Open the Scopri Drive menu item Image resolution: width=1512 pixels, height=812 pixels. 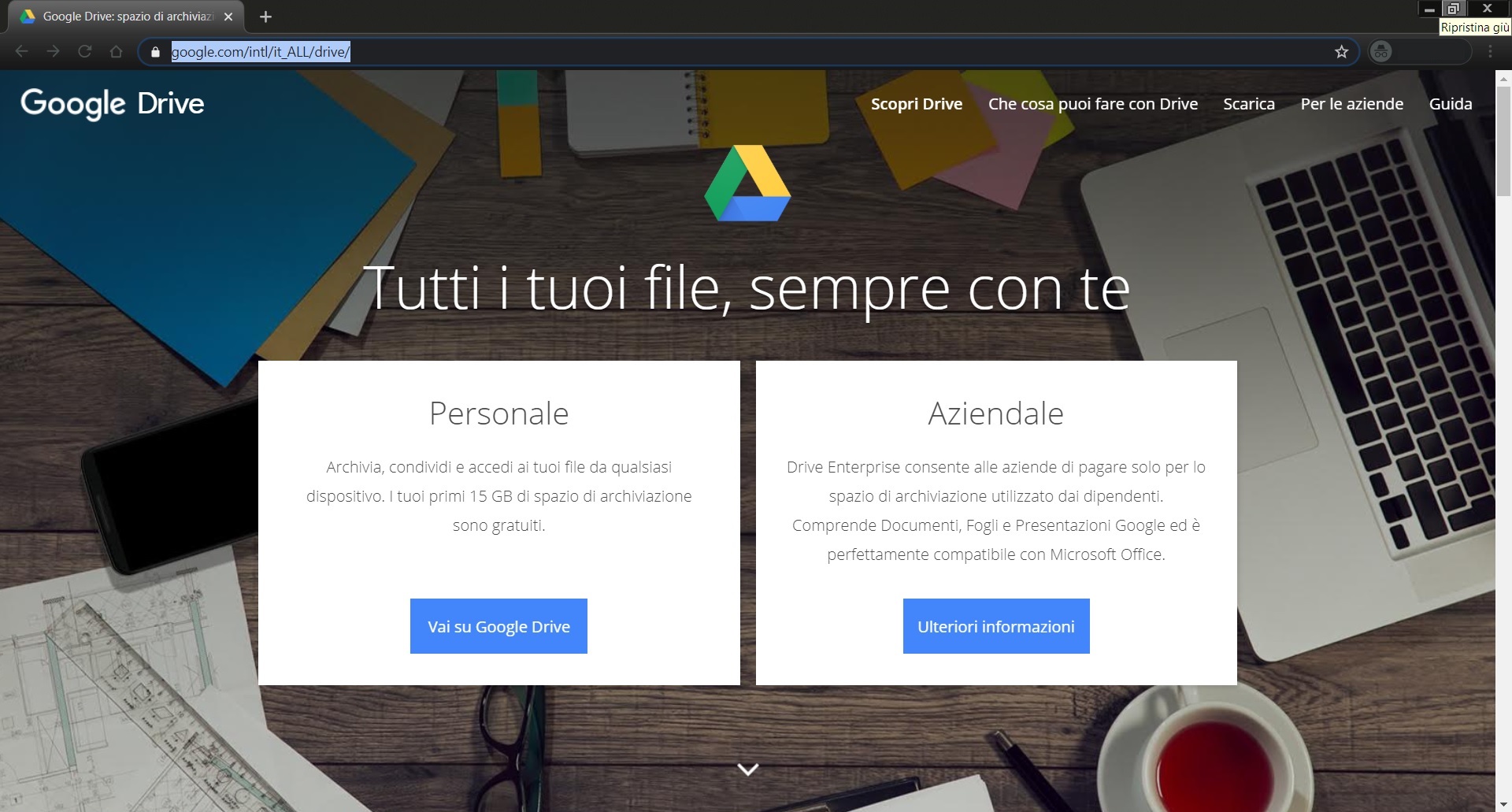[917, 104]
